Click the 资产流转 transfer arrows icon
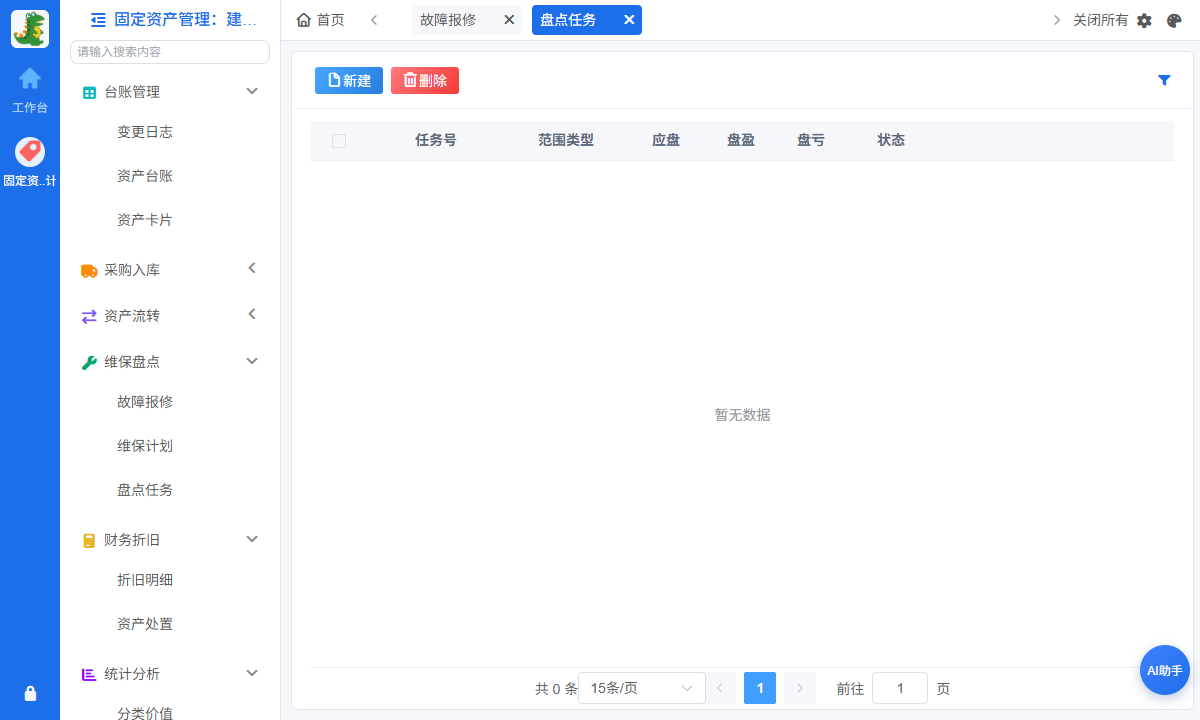Image resolution: width=1200 pixels, height=720 pixels. coord(89,316)
